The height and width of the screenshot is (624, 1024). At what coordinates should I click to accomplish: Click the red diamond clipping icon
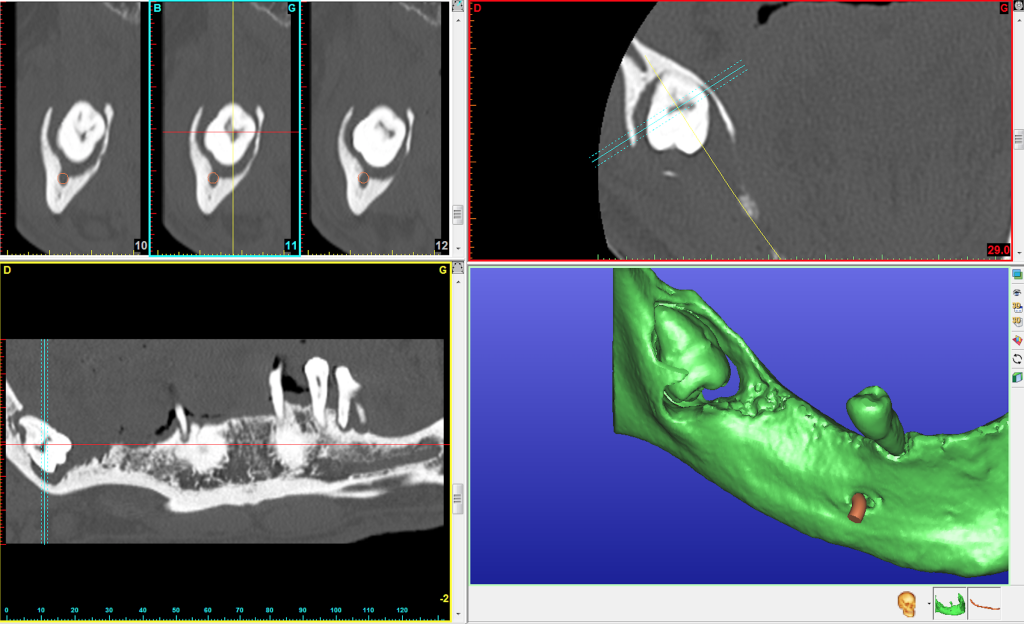tap(1017, 341)
